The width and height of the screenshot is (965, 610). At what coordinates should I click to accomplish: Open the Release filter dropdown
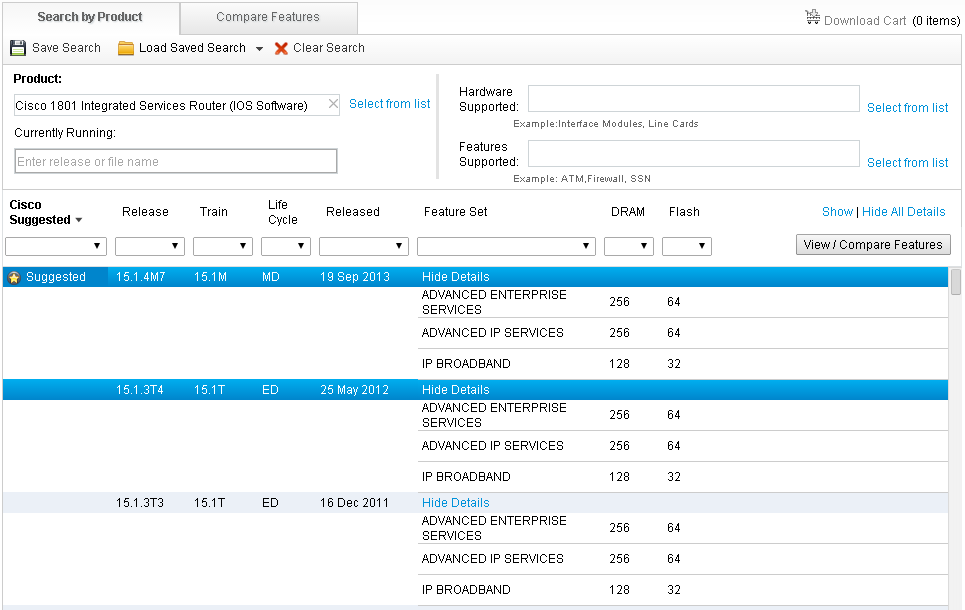(x=150, y=246)
